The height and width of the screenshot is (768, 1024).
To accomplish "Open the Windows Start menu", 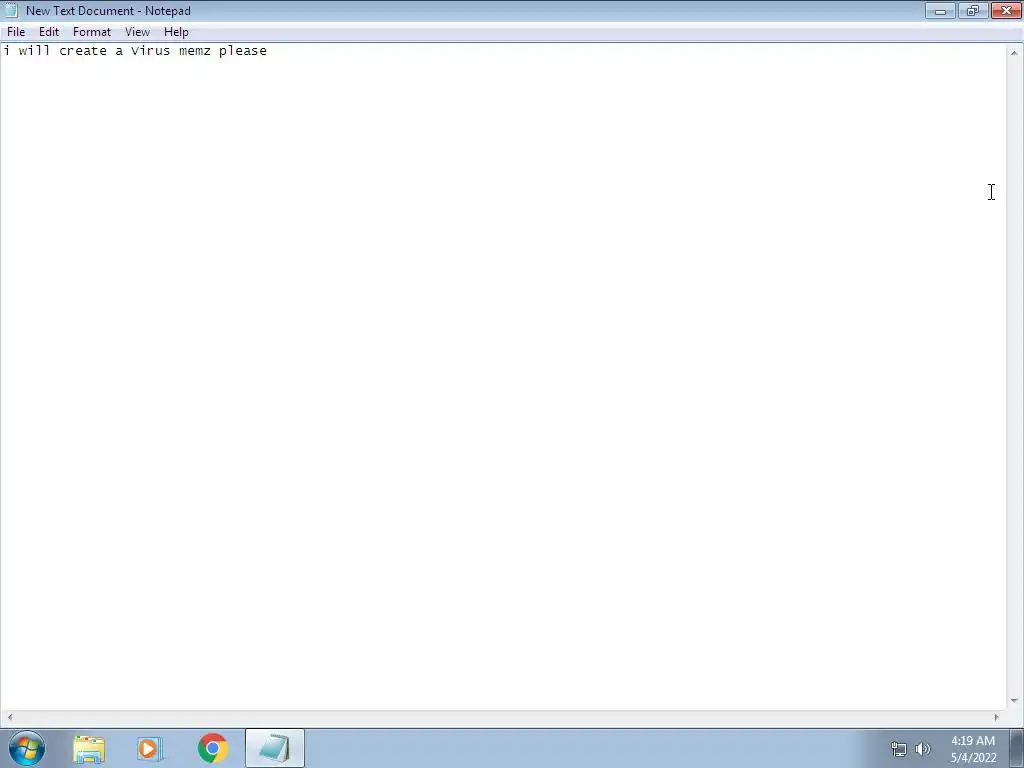I will coord(27,748).
